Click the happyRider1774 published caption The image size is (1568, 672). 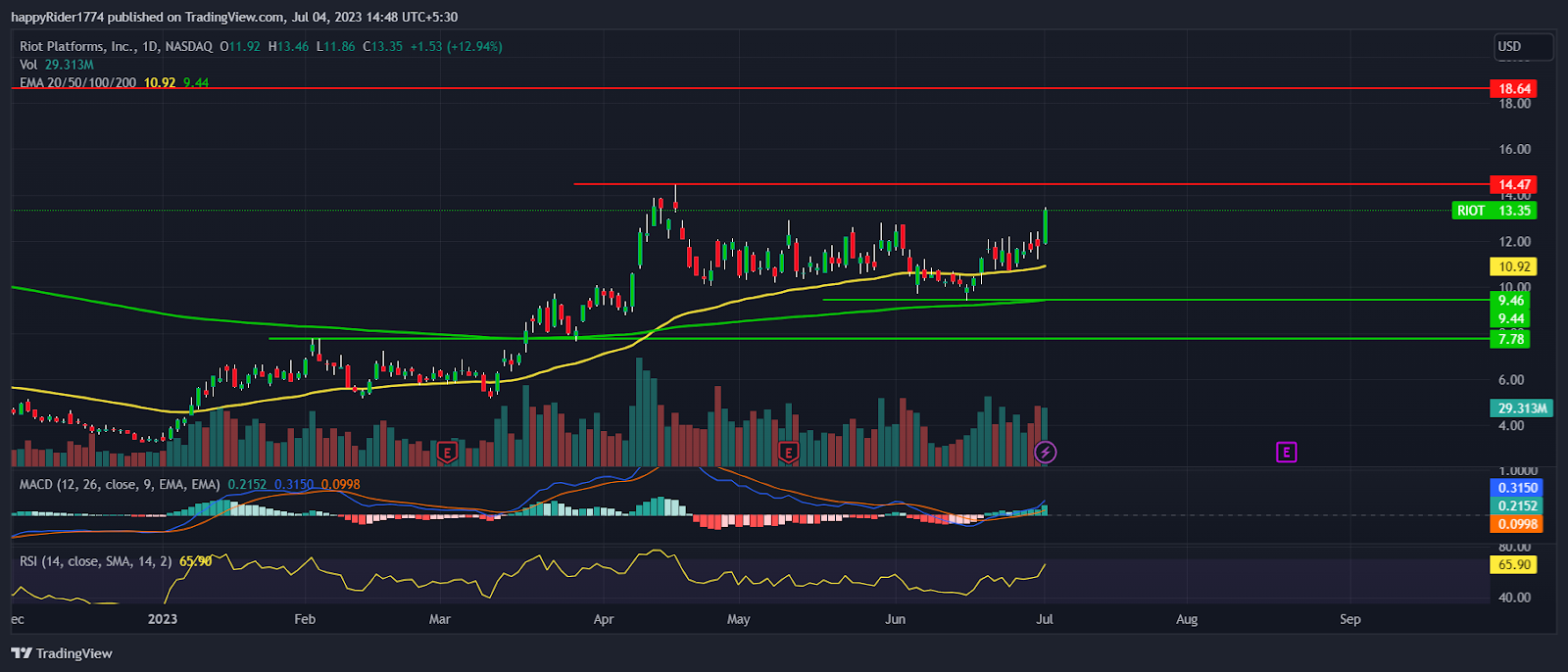tap(234, 17)
